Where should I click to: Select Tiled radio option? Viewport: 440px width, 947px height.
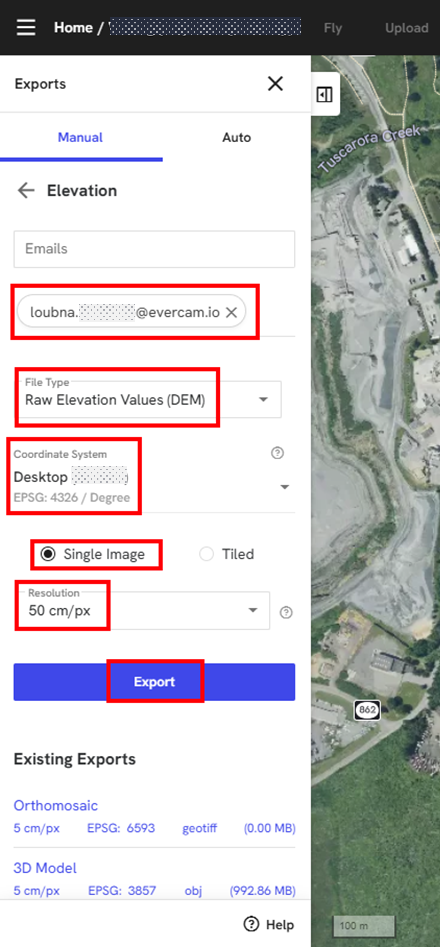click(206, 554)
